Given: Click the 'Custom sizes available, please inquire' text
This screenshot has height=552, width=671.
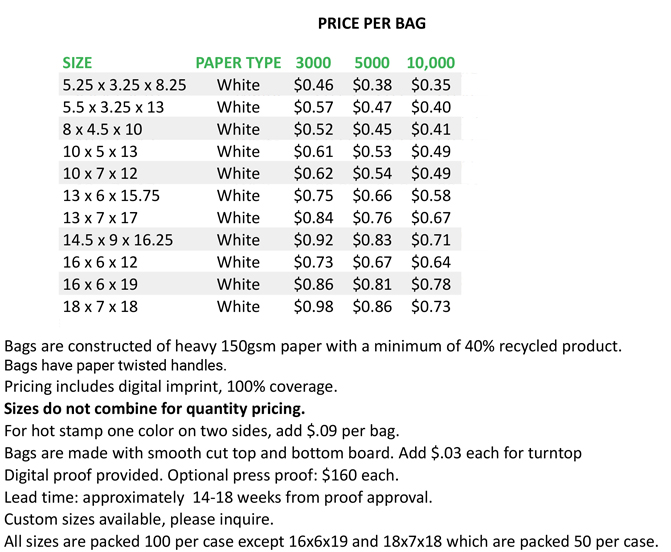Looking at the screenshot, I should point(139,519).
